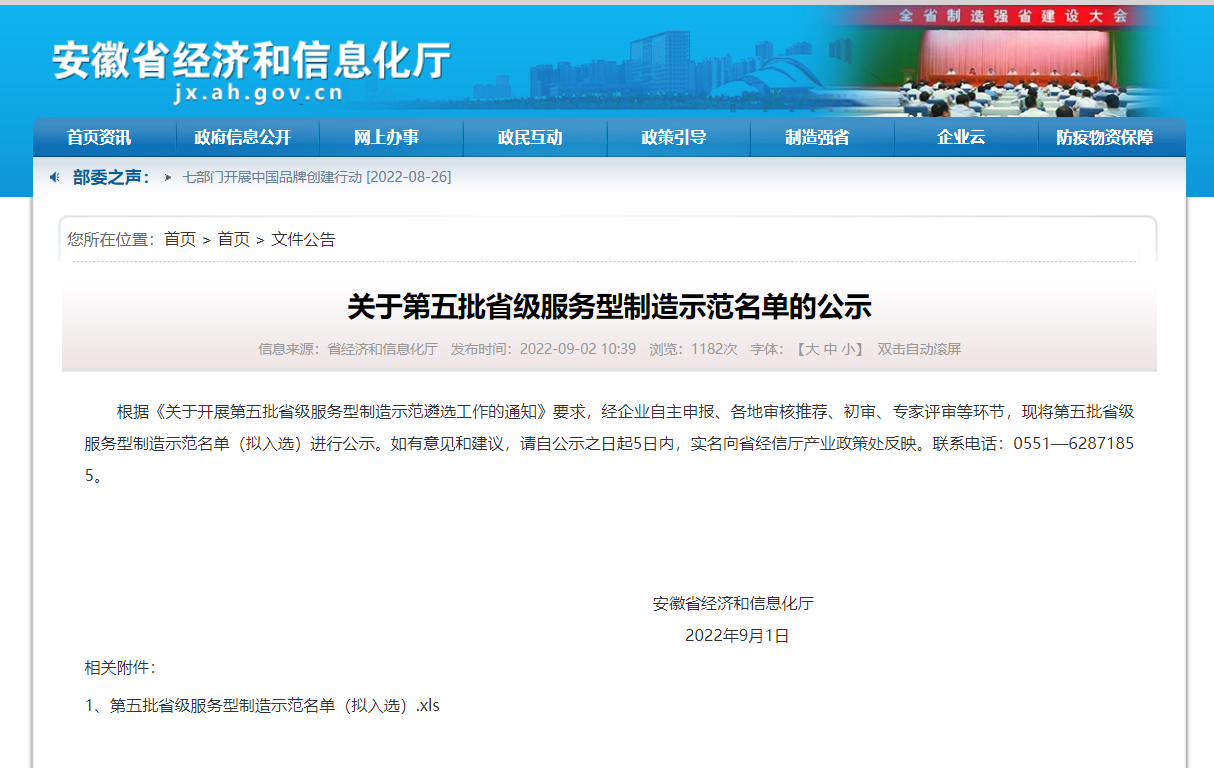Open the 首页资讯 menu

(x=99, y=138)
